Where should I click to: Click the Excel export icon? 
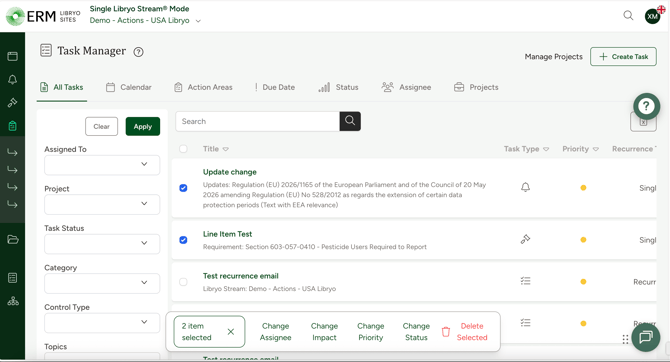point(643,122)
